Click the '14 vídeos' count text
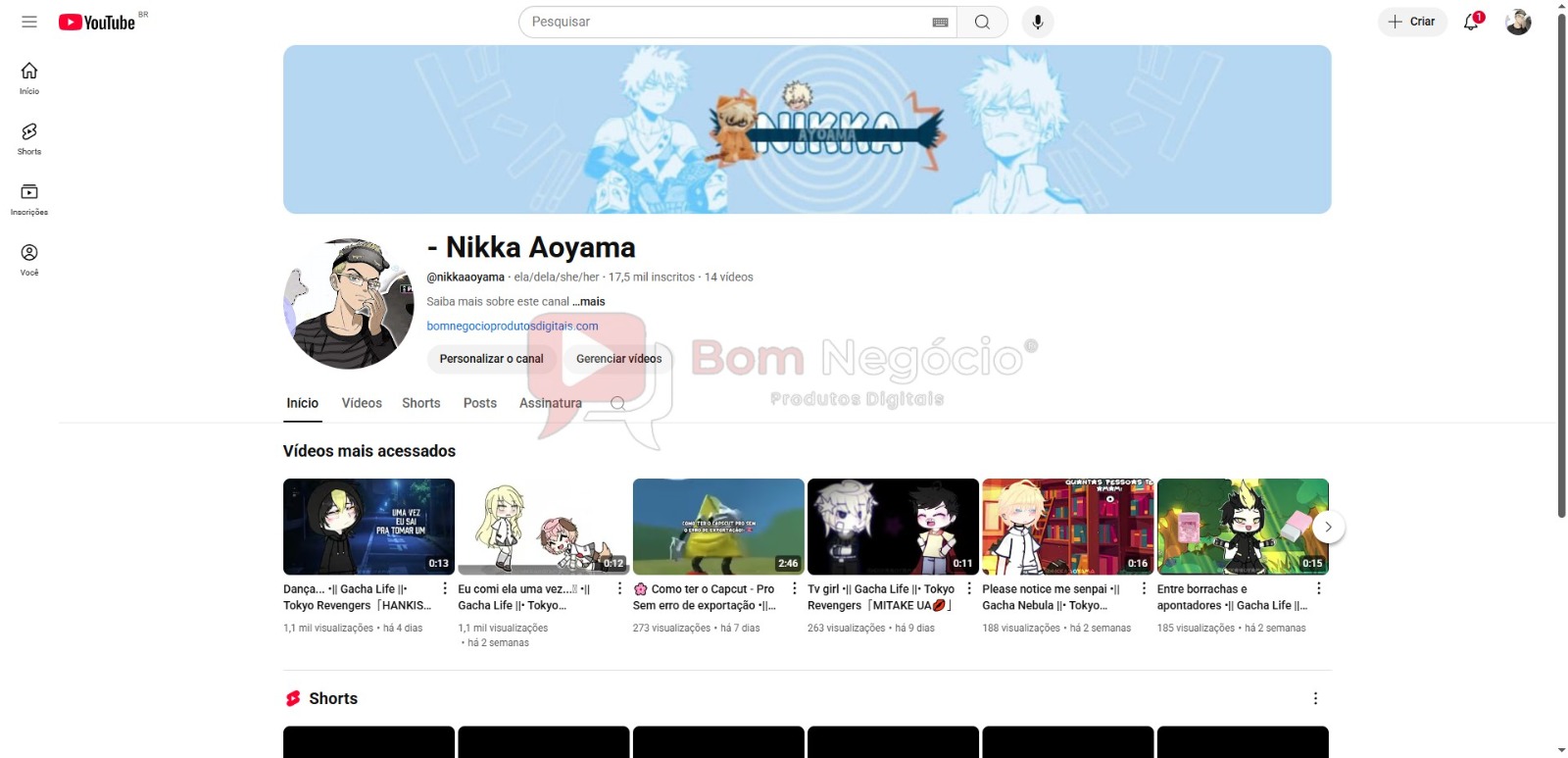The image size is (1568, 758). tap(729, 278)
